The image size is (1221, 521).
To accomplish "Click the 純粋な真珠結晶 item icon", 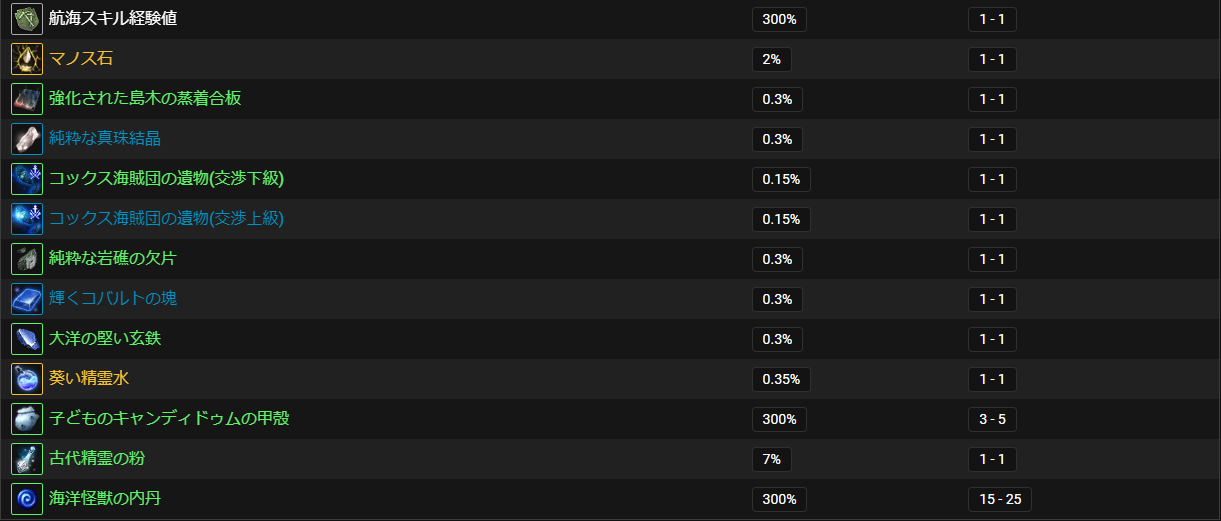I will [27, 139].
